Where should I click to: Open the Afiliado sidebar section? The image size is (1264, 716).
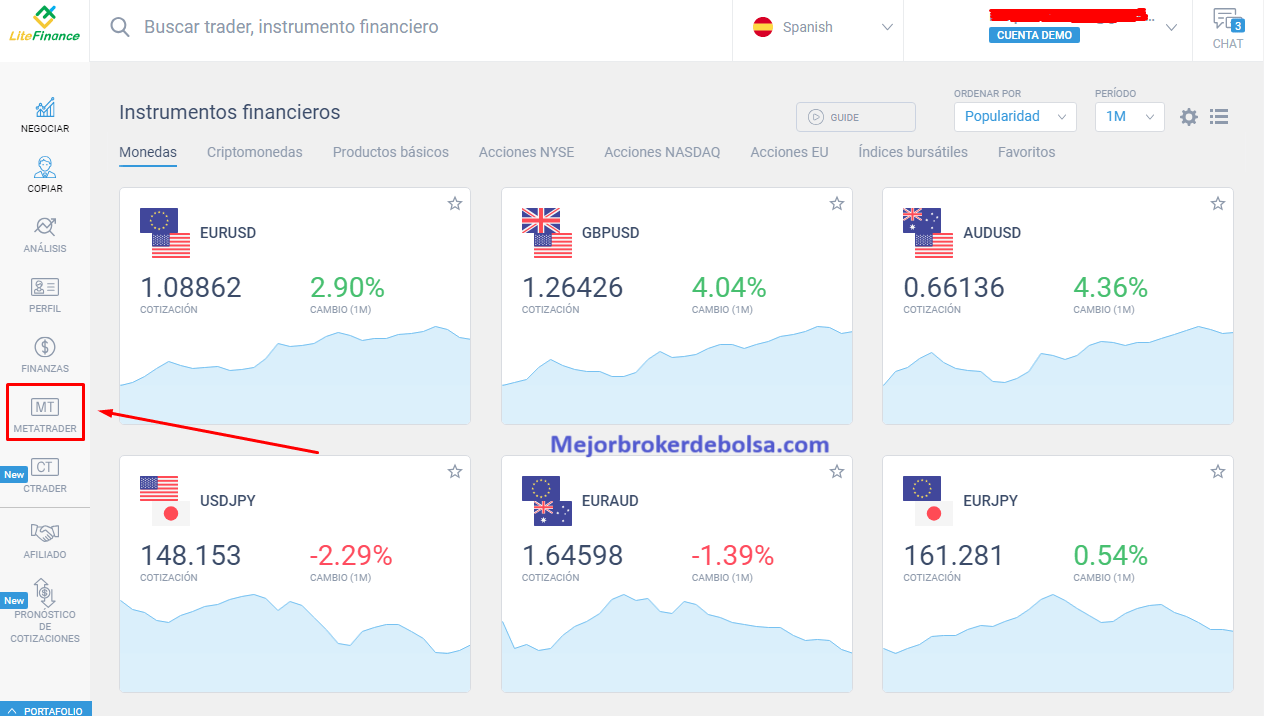pyautogui.click(x=45, y=540)
